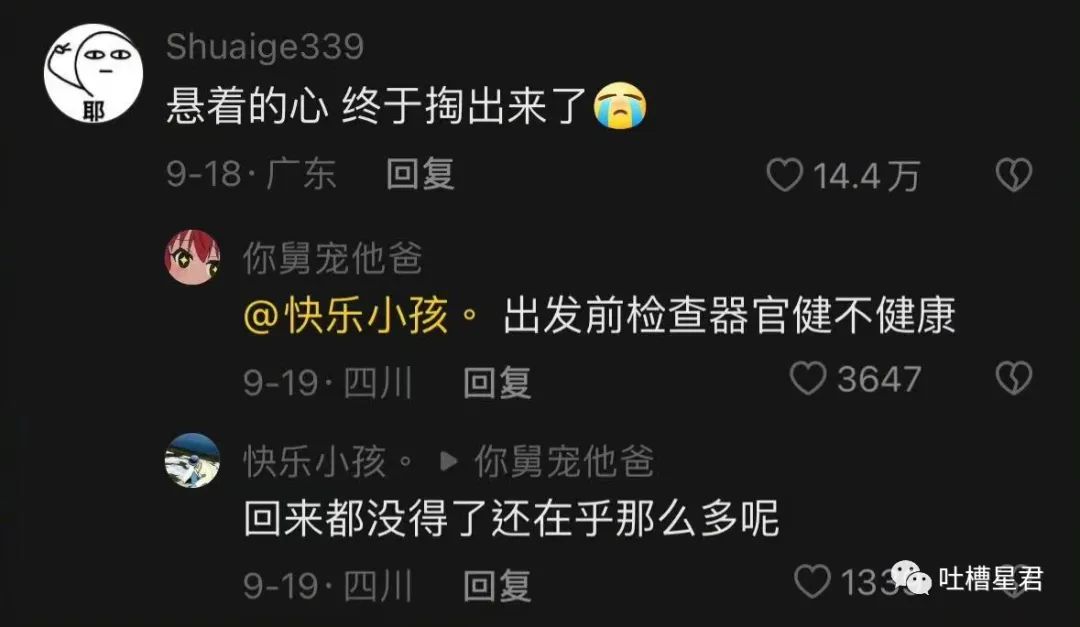Open the Shuaige339 username link
Viewport: 1080px width, 627px height.
click(x=264, y=47)
